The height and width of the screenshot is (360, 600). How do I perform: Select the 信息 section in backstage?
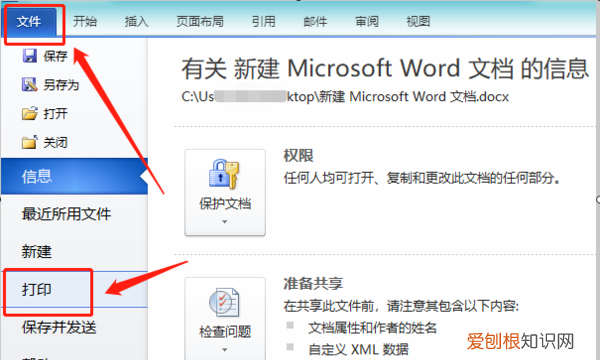coord(74,176)
